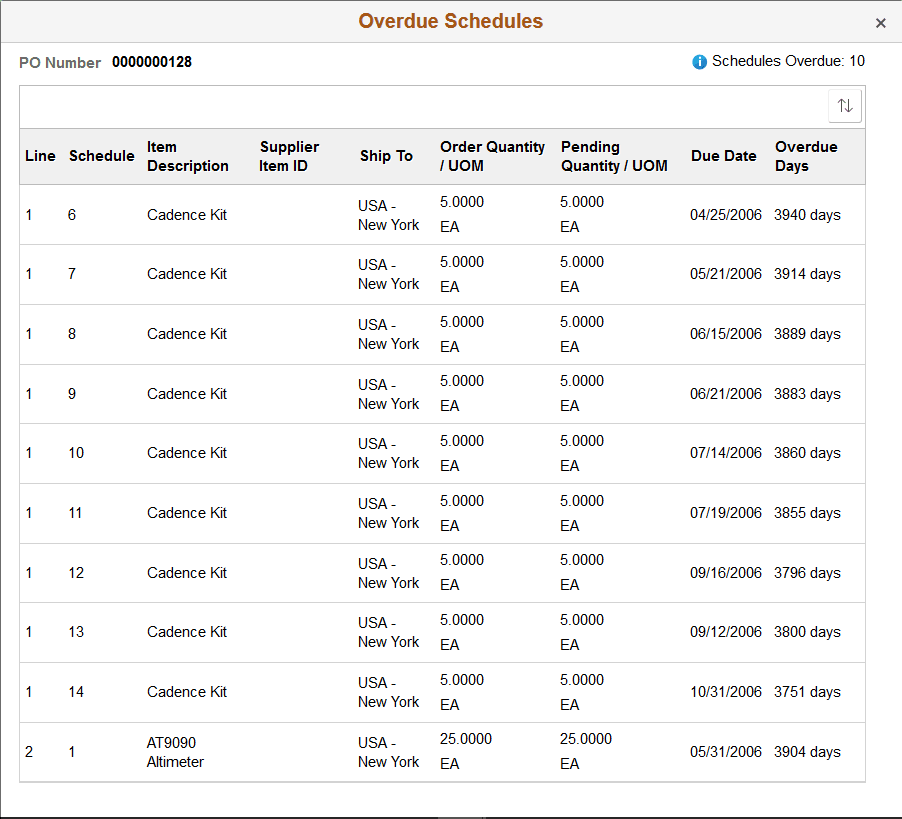Click the USA - New York ship location for line 2
Image resolution: width=902 pixels, height=819 pixels.
coord(388,752)
